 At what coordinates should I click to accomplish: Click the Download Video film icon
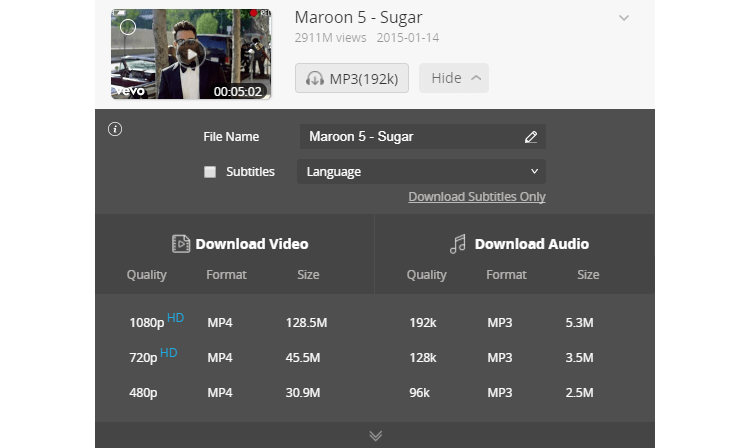click(181, 244)
